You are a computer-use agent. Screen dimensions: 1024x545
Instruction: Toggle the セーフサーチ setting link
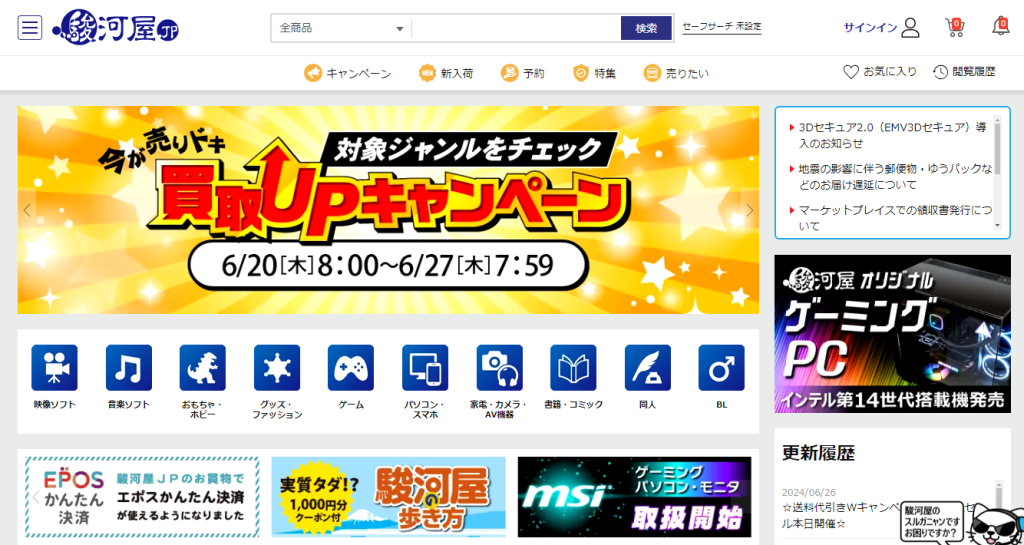click(721, 28)
